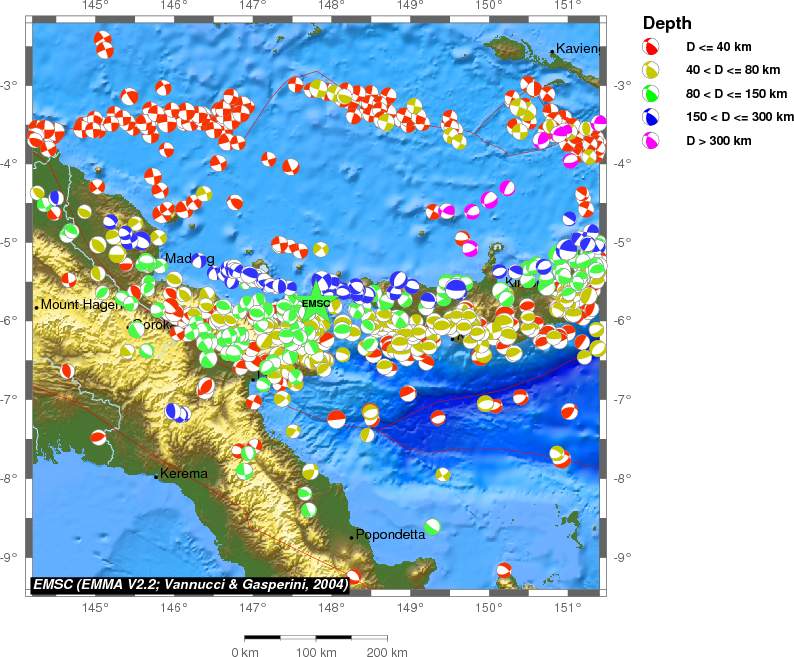The image size is (794, 657).
Task: Click the '80 < D <= 150 km' legend text
Action: [732, 94]
